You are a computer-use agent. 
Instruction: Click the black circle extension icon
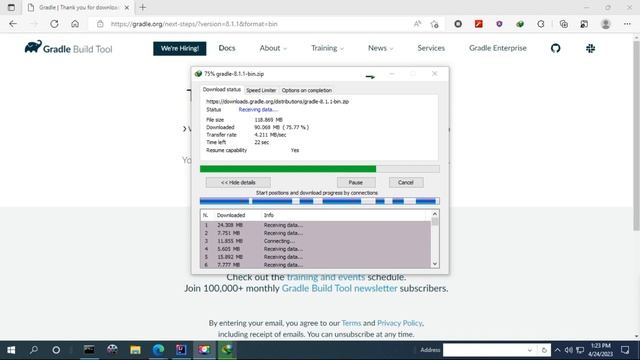pyautogui.click(x=458, y=24)
